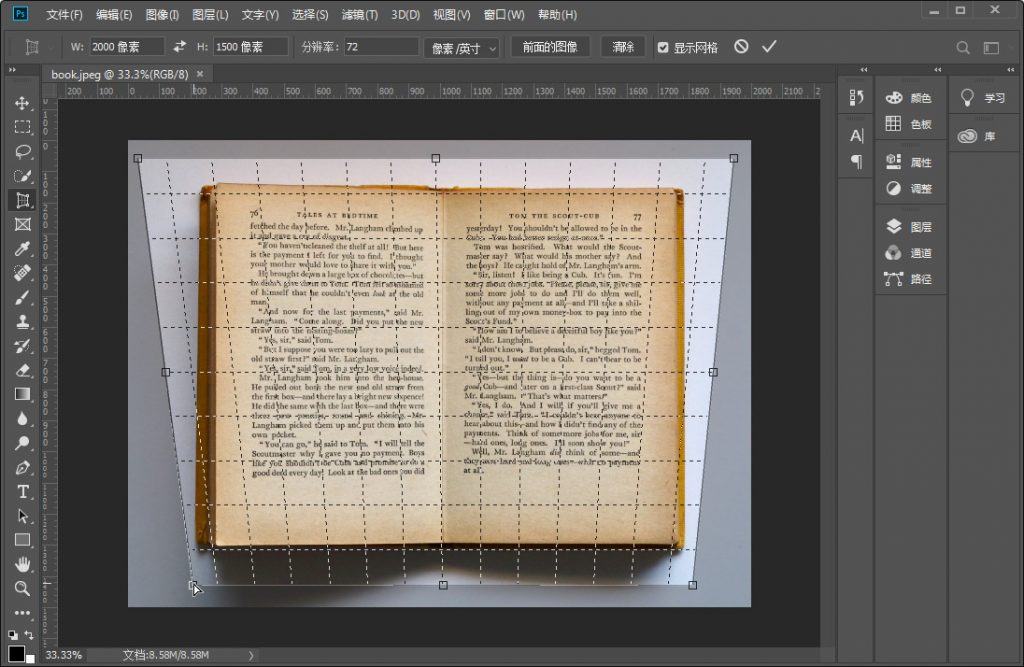Open the 图像(I) menu
1024x667 pixels.
pos(162,14)
